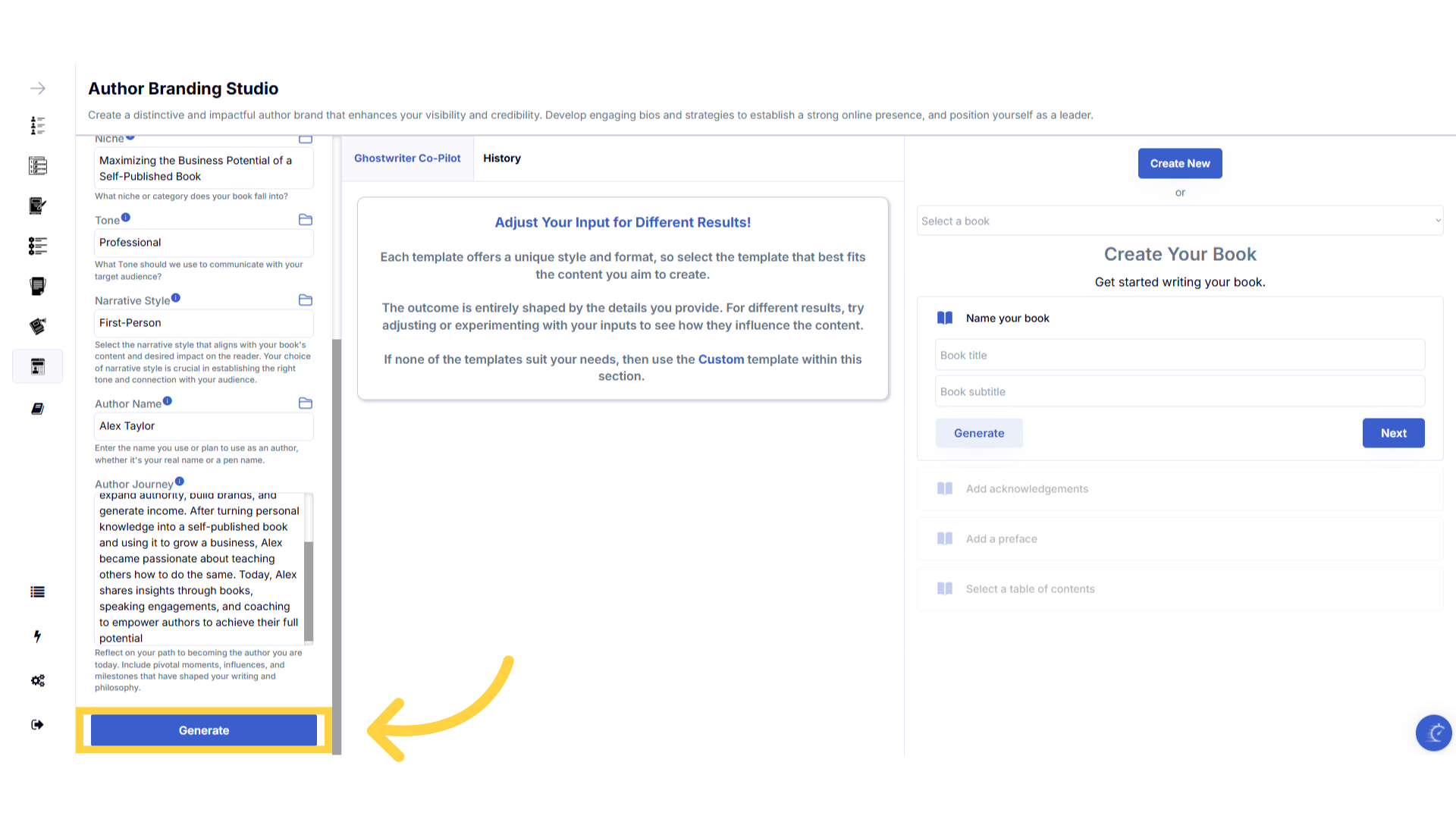Image resolution: width=1456 pixels, height=819 pixels.
Task: Click the Book title input field
Action: [x=1179, y=355]
